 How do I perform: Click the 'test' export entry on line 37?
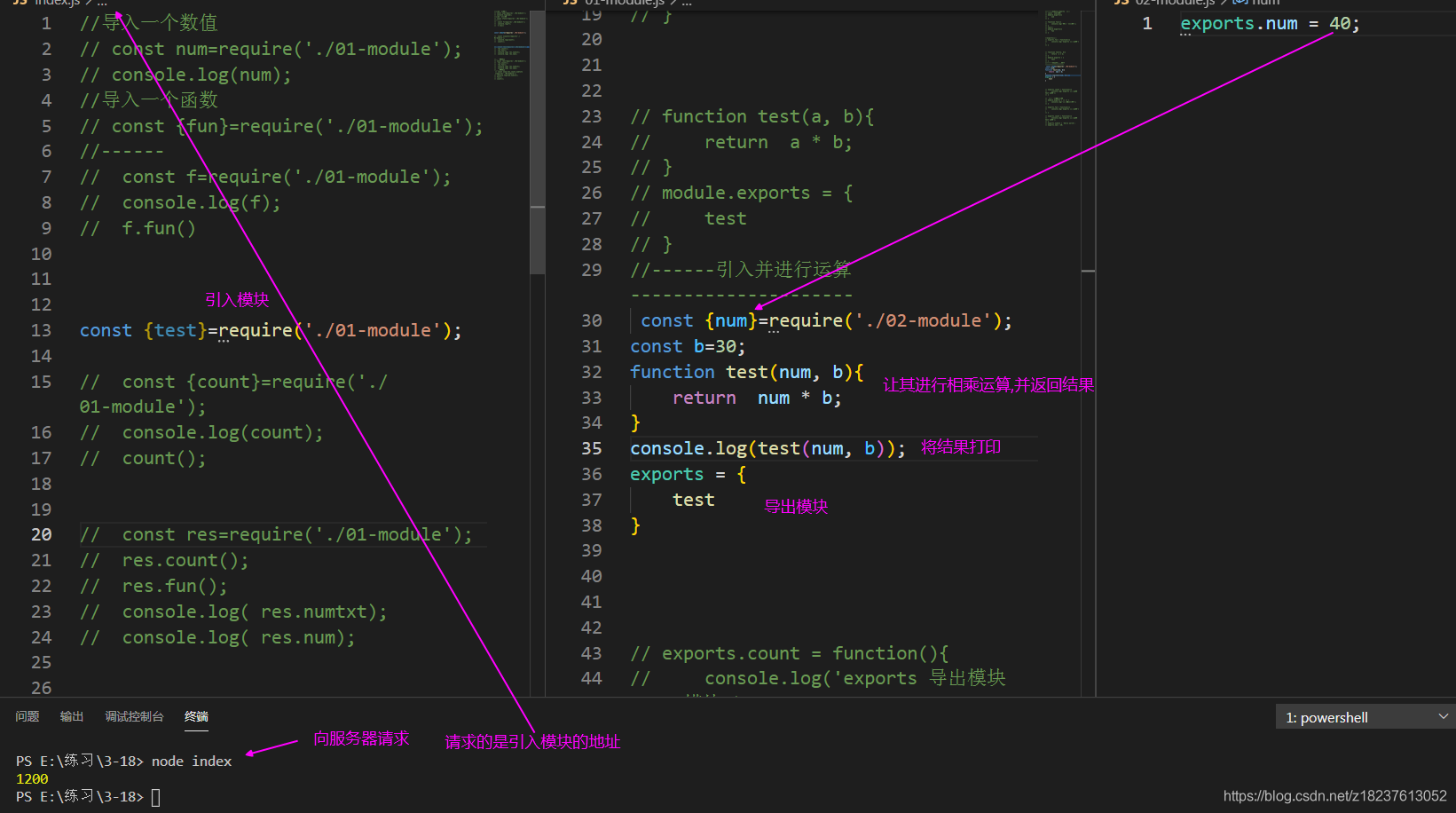pyautogui.click(x=693, y=500)
